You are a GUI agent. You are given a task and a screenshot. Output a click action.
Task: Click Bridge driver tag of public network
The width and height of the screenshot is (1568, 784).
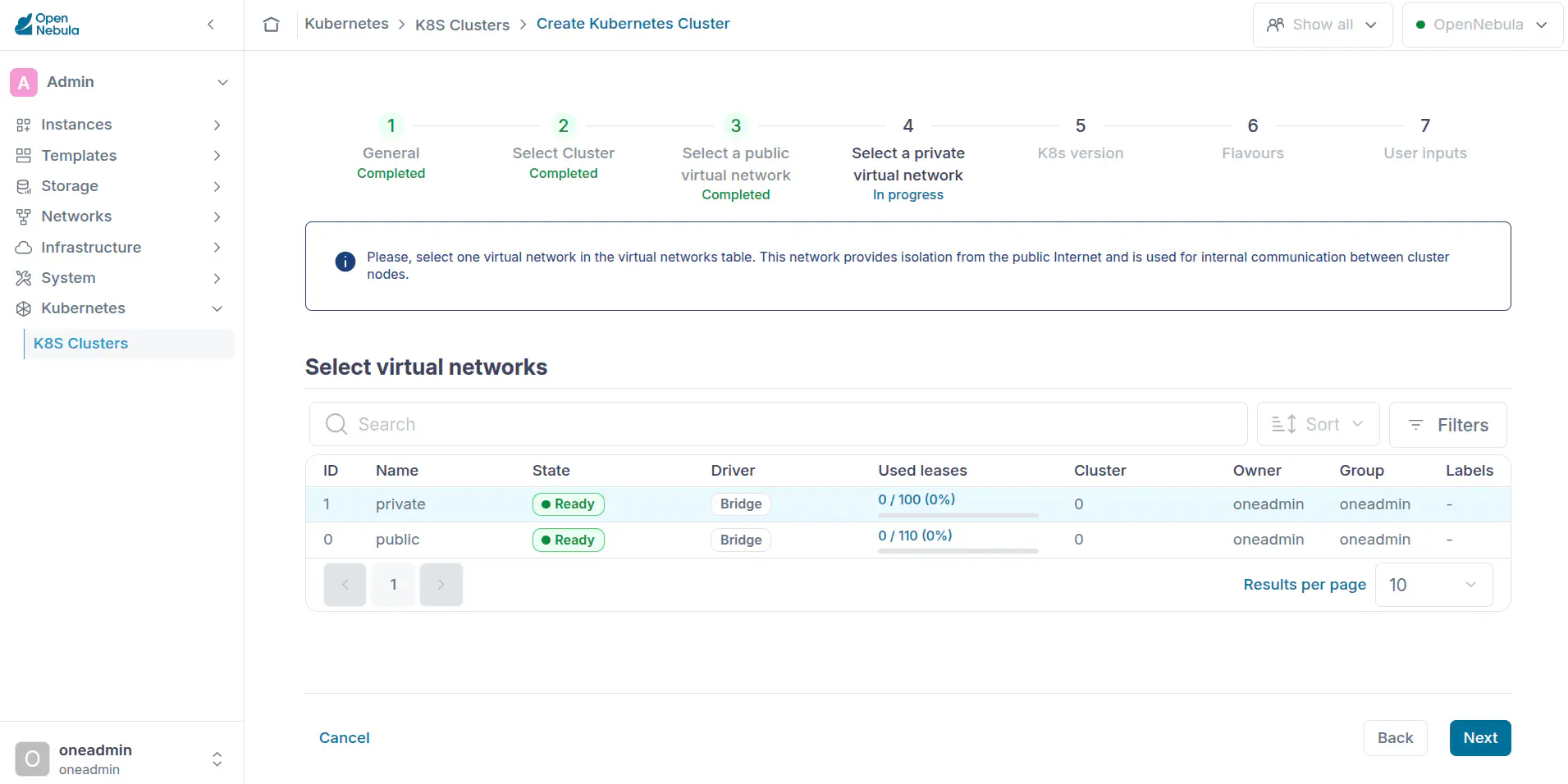click(x=741, y=540)
